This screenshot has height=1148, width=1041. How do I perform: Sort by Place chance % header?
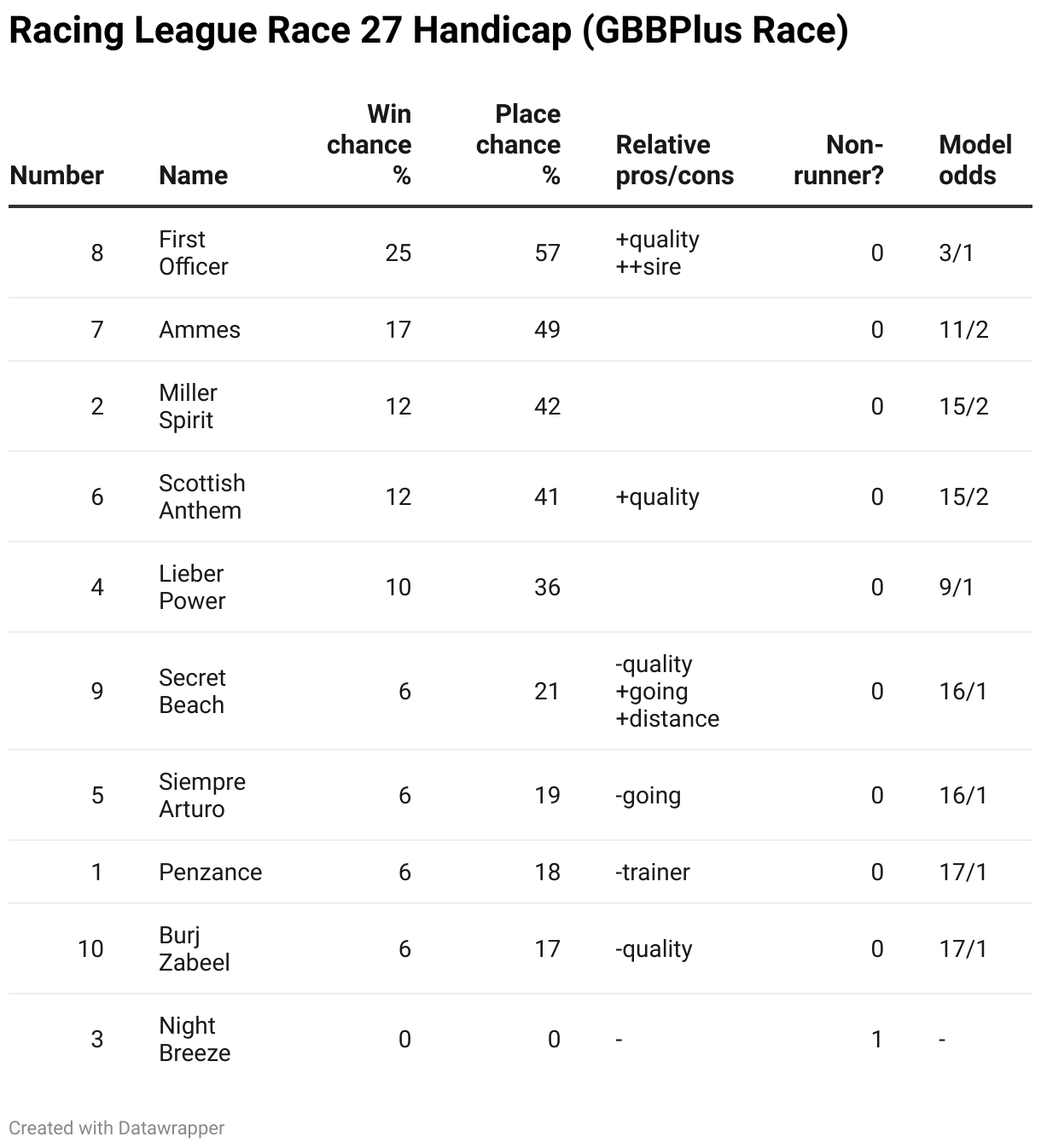(518, 144)
